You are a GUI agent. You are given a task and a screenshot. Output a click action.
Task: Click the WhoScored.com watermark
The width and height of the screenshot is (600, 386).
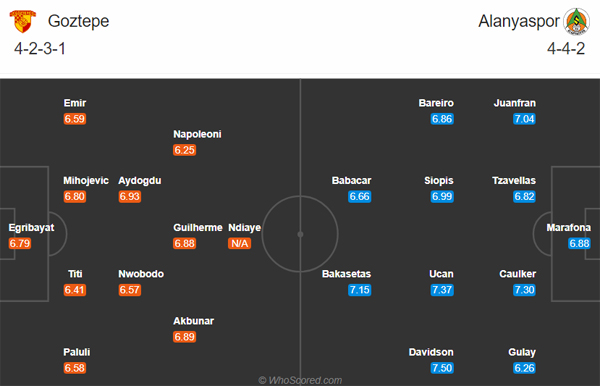[300, 380]
